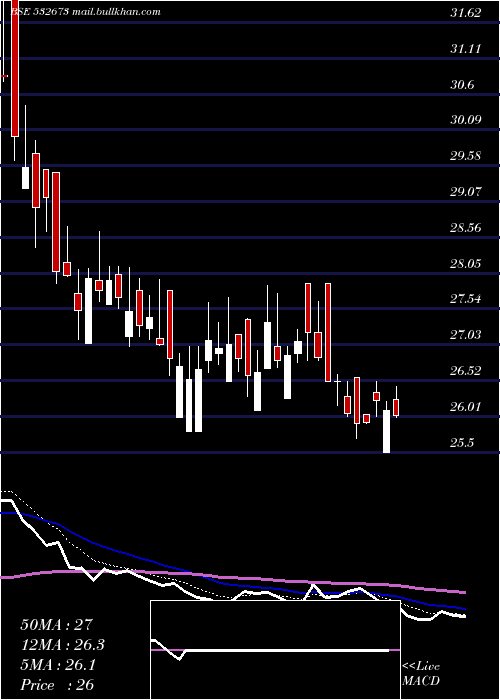500x700 pixels.
Task: Click the 31.62 price axis label
Action: (466, 13)
